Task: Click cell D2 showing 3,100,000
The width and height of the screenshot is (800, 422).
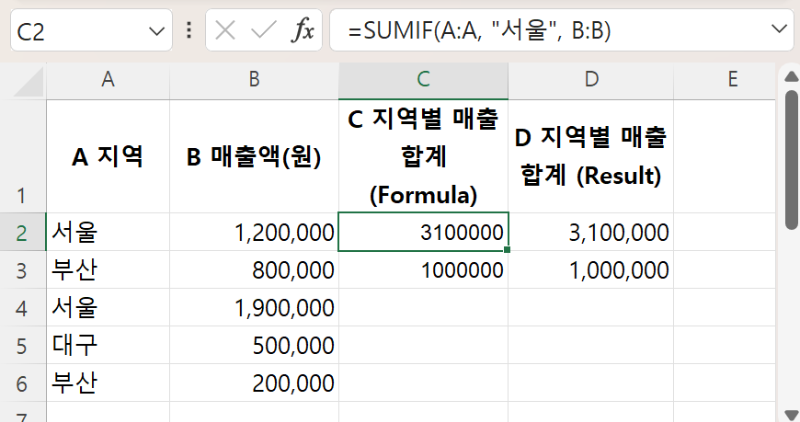Action: 591,232
